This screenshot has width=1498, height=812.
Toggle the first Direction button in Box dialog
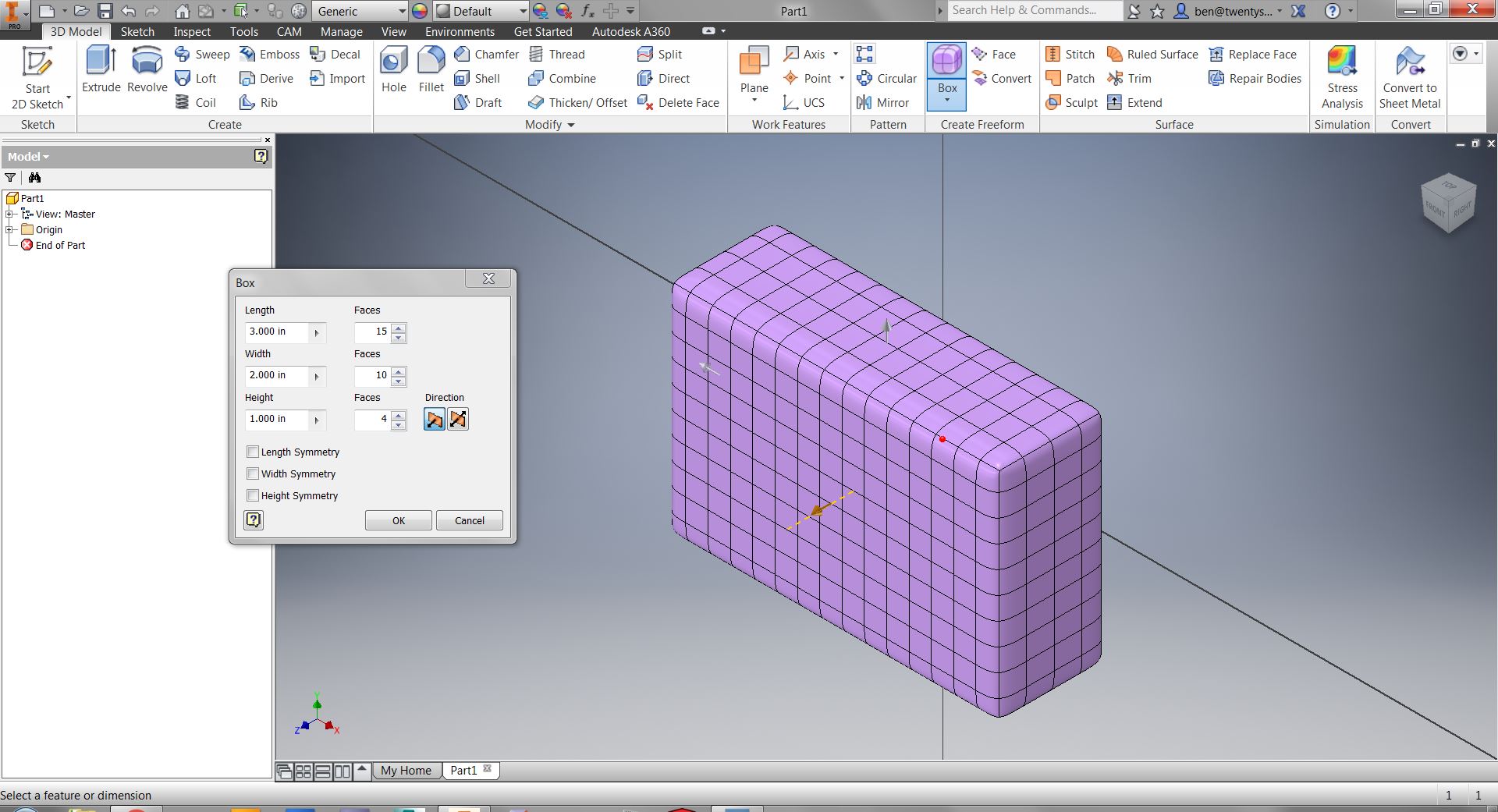434,420
